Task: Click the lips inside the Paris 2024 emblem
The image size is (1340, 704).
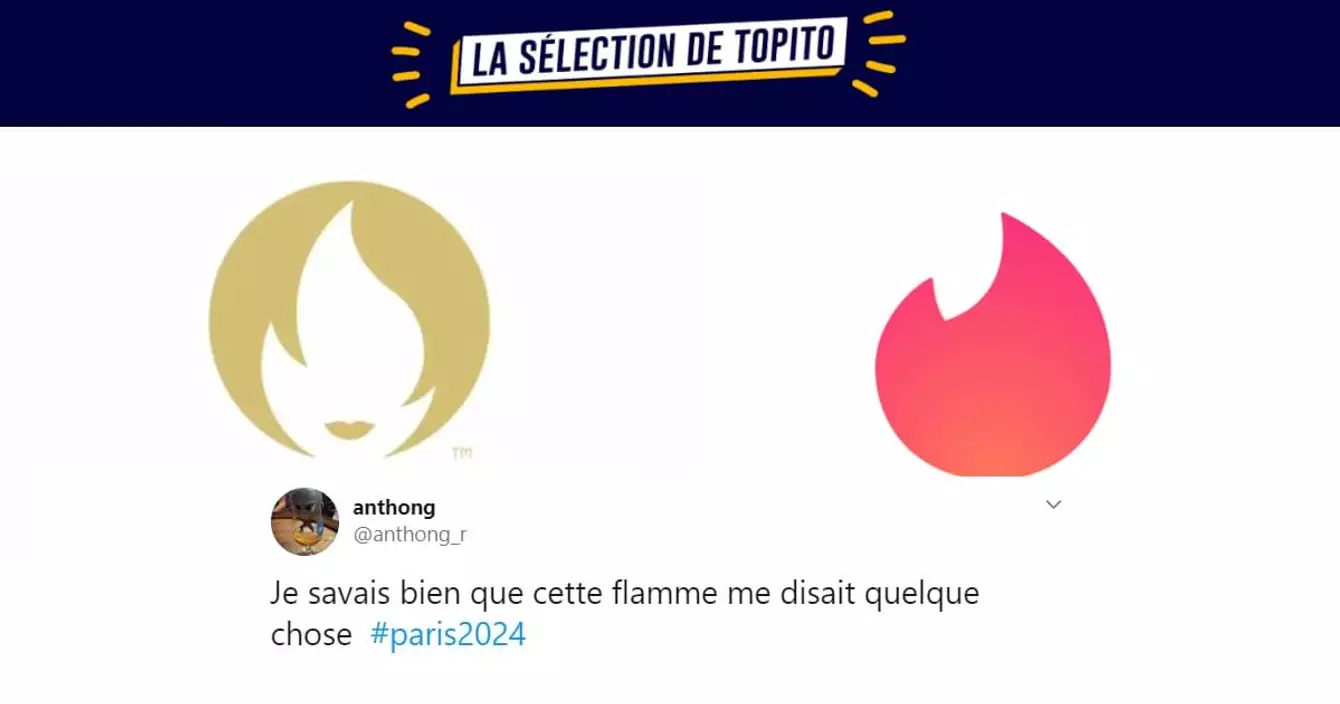Action: click(348, 429)
